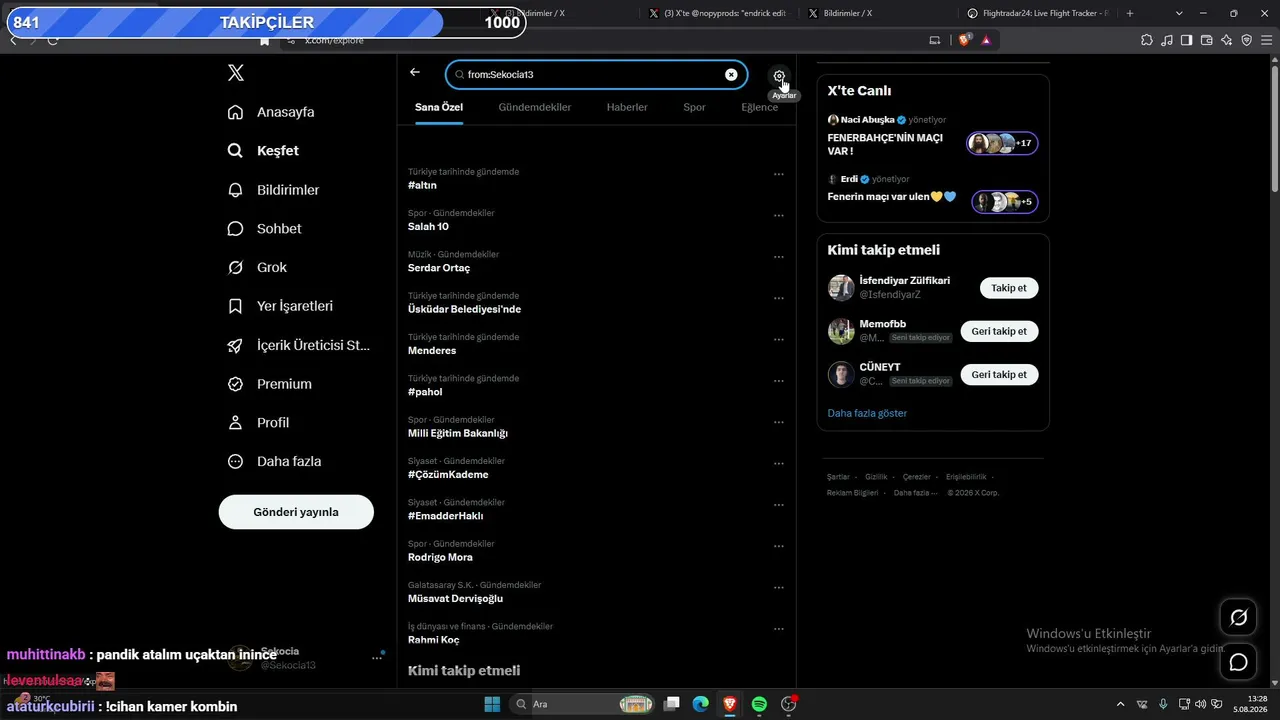Image resolution: width=1280 pixels, height=720 pixels.
Task: Click the back arrow beside search box
Action: coord(415,73)
